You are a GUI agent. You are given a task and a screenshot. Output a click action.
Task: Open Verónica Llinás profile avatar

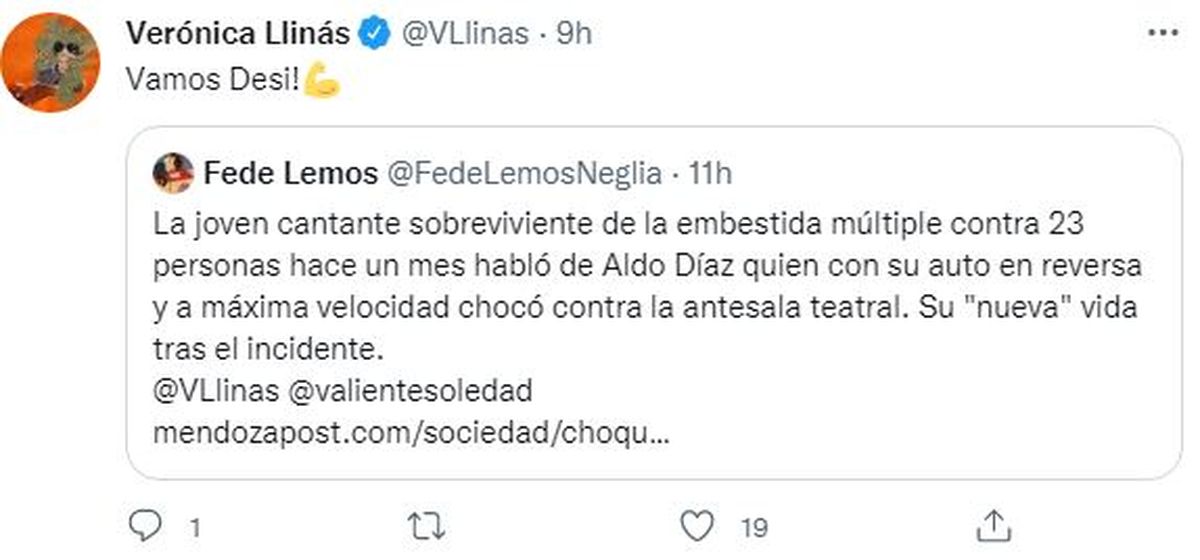(x=52, y=63)
